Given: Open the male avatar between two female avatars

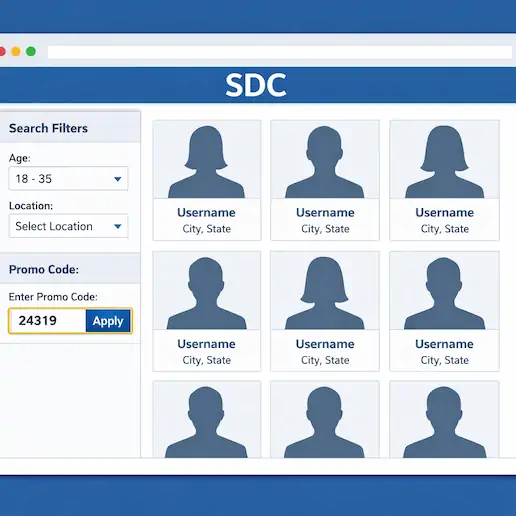Looking at the screenshot, I should pyautogui.click(x=325, y=162).
